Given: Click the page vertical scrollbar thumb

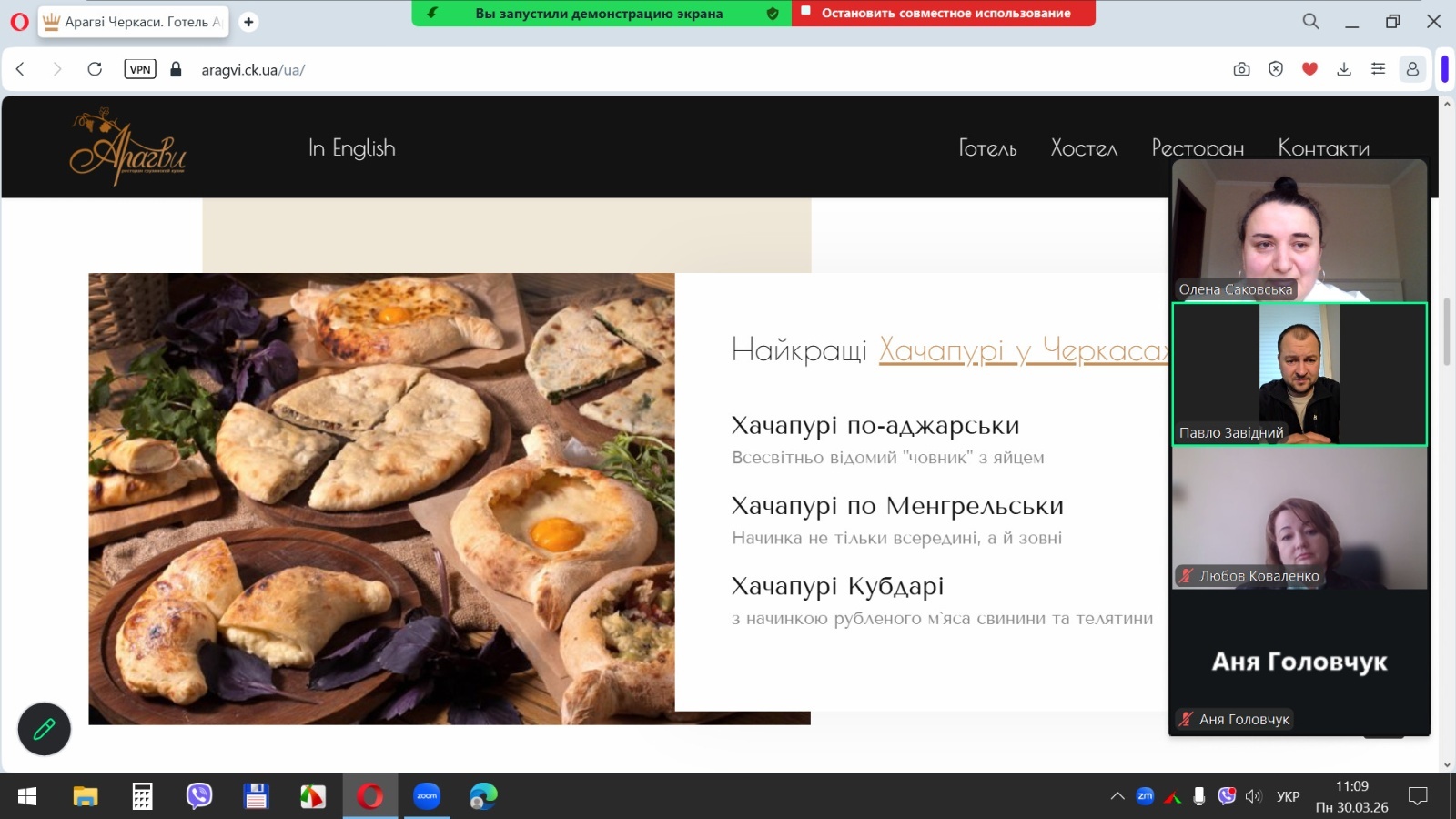Looking at the screenshot, I should 1447,332.
